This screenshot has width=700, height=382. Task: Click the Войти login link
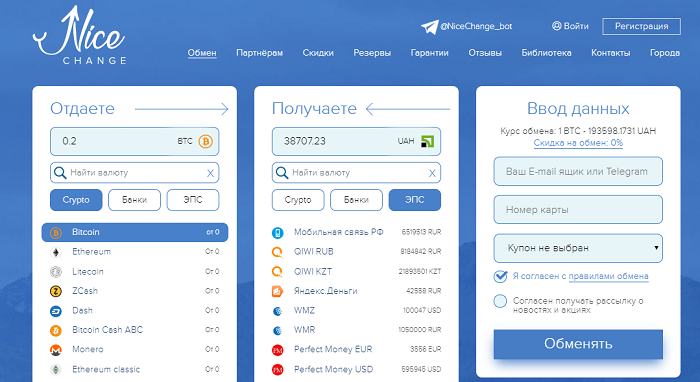[x=576, y=26]
